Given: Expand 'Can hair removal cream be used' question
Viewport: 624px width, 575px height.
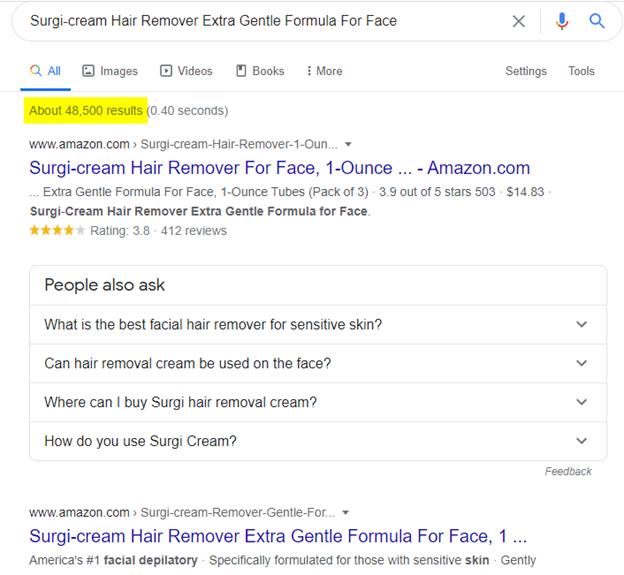Looking at the screenshot, I should click(x=318, y=364).
